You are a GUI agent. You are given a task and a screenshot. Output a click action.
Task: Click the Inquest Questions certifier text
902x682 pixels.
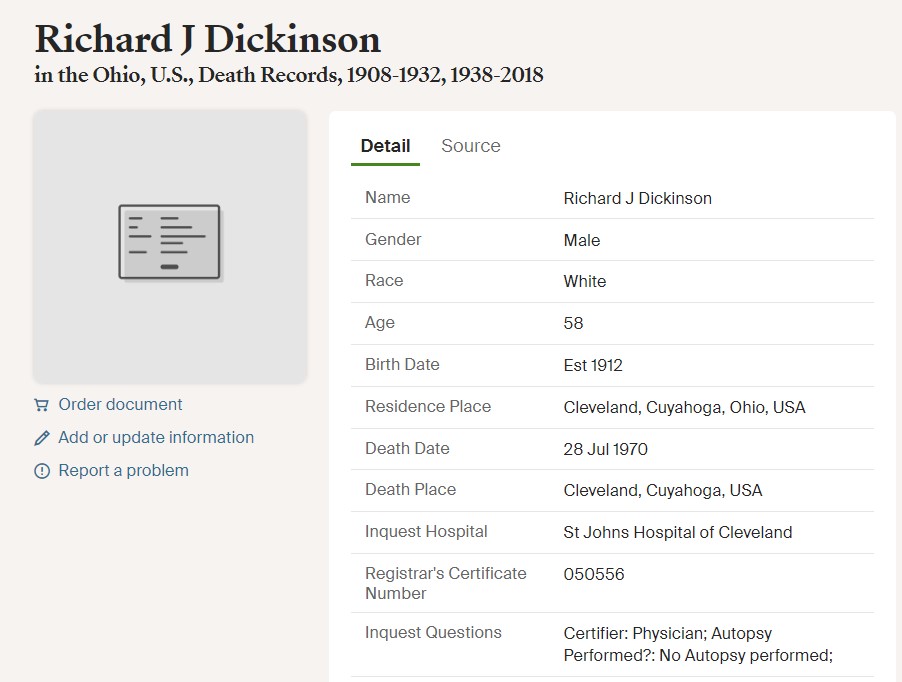click(x=698, y=644)
